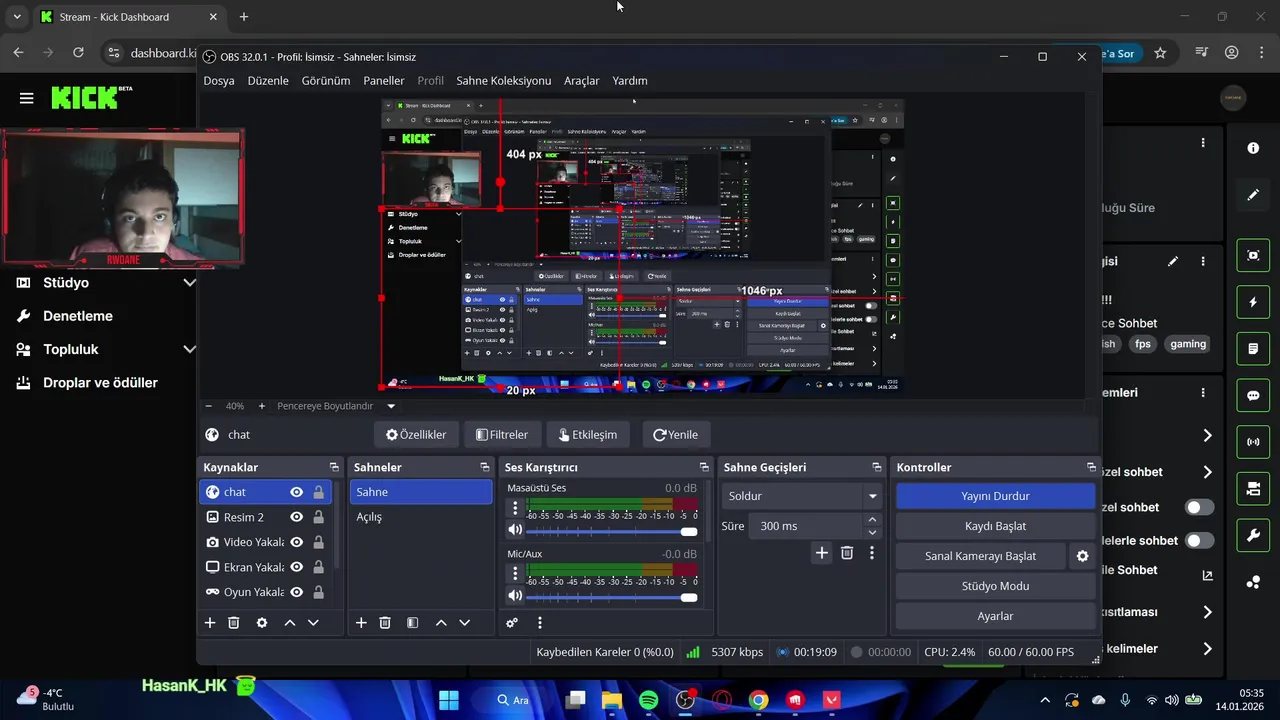
Task: Add a new scene in Sahneler panel
Action: (361, 622)
